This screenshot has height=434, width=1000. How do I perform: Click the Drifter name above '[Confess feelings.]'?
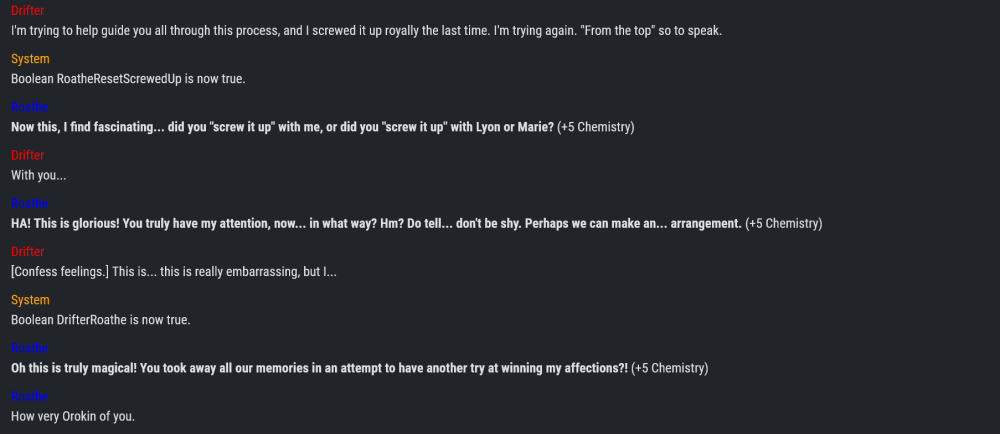tap(27, 252)
